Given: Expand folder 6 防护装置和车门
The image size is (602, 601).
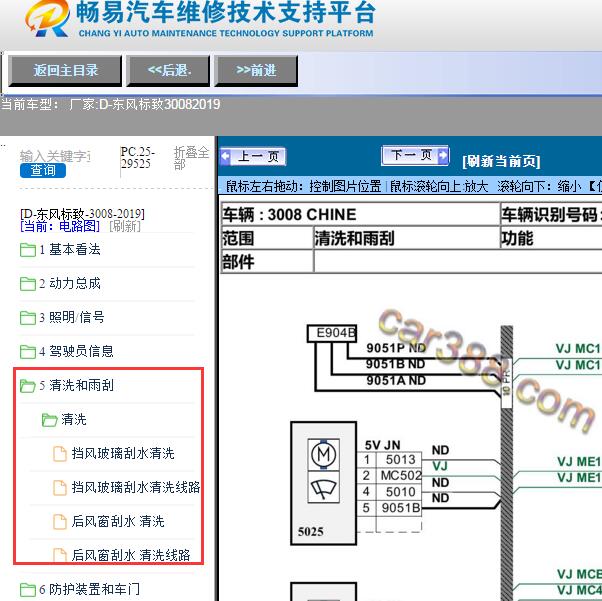Looking at the screenshot, I should 89,589.
